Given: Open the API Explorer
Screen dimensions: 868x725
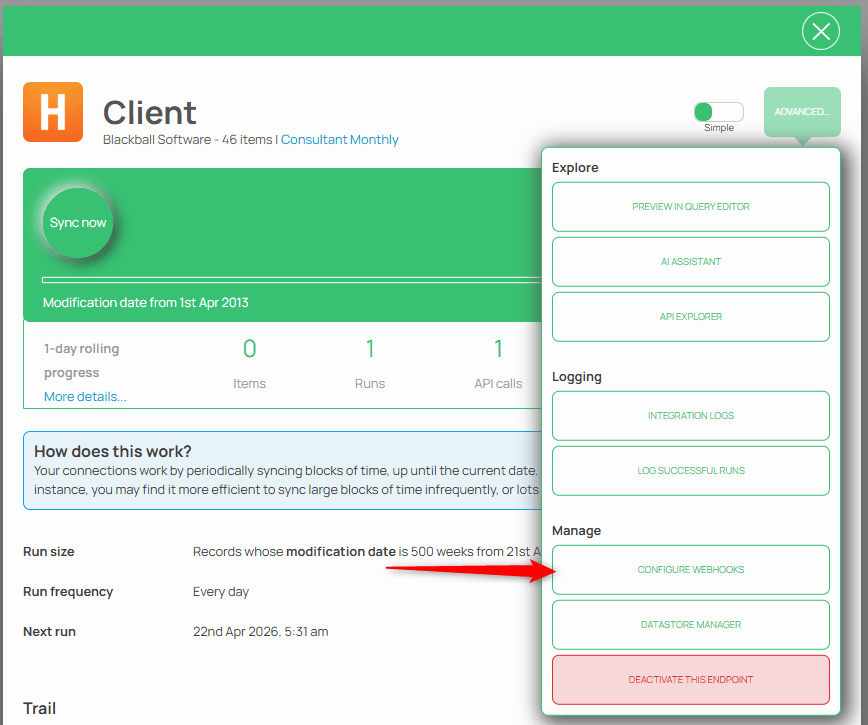Looking at the screenshot, I should tap(690, 317).
